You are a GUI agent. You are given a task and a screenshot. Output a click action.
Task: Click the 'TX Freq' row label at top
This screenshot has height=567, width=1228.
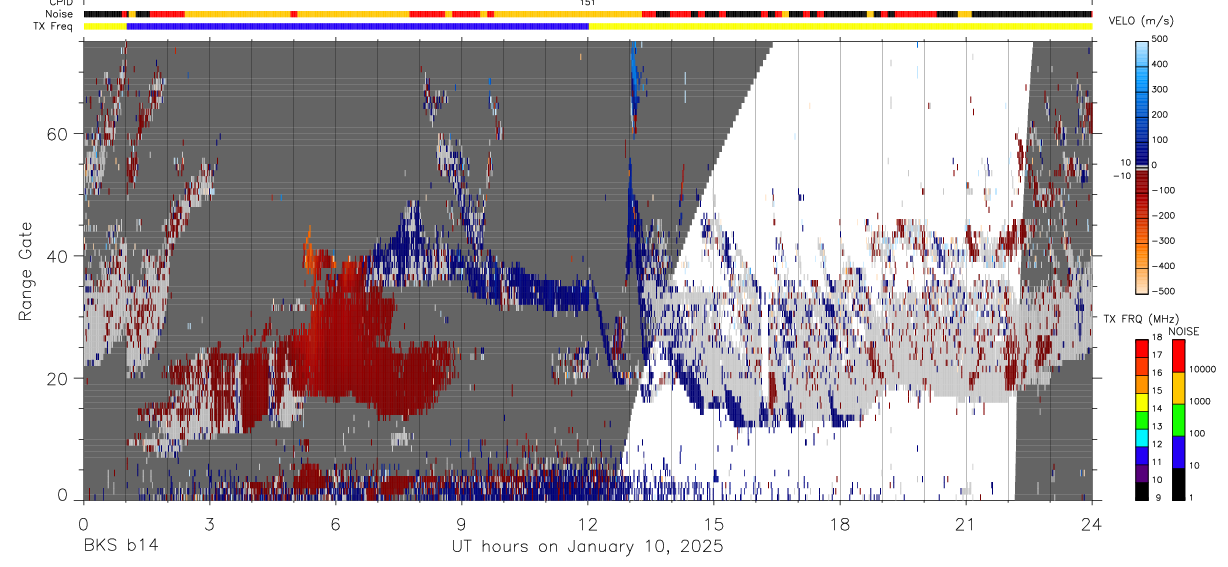(53, 26)
